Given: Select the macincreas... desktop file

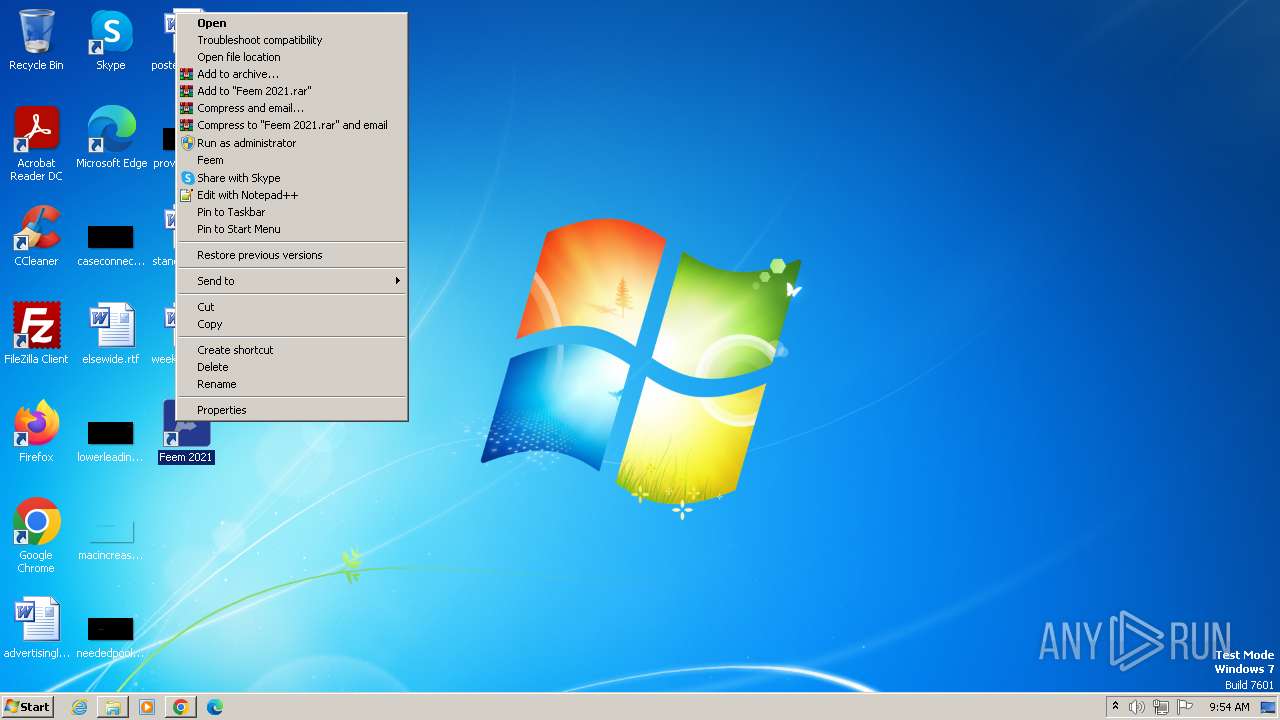Looking at the screenshot, I should [110, 540].
